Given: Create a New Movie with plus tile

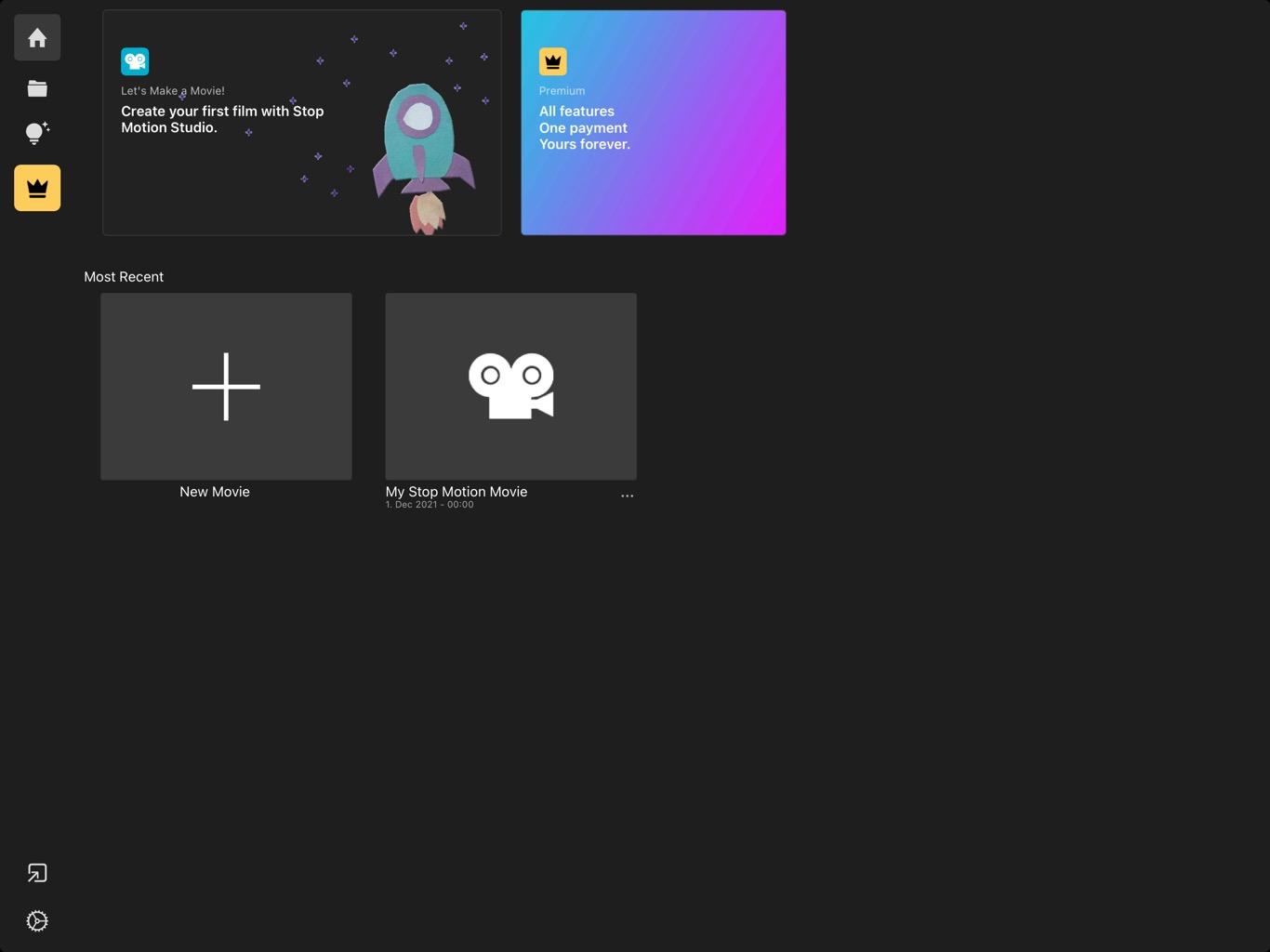Looking at the screenshot, I should (226, 387).
